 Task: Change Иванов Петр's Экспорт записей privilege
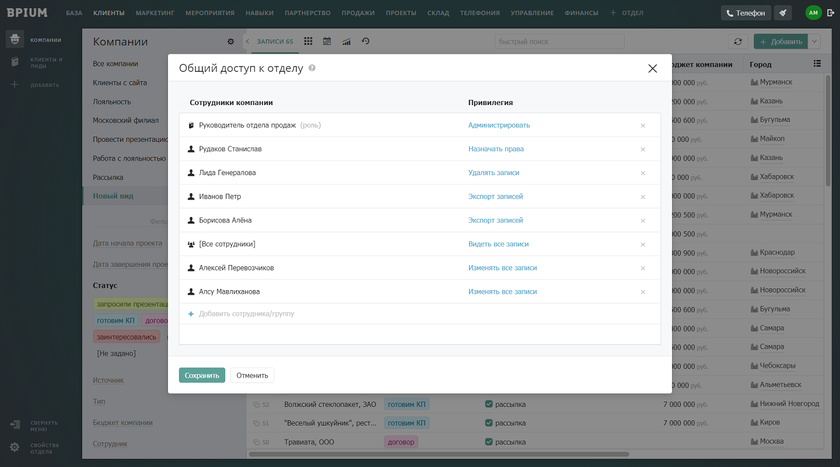[495, 197]
